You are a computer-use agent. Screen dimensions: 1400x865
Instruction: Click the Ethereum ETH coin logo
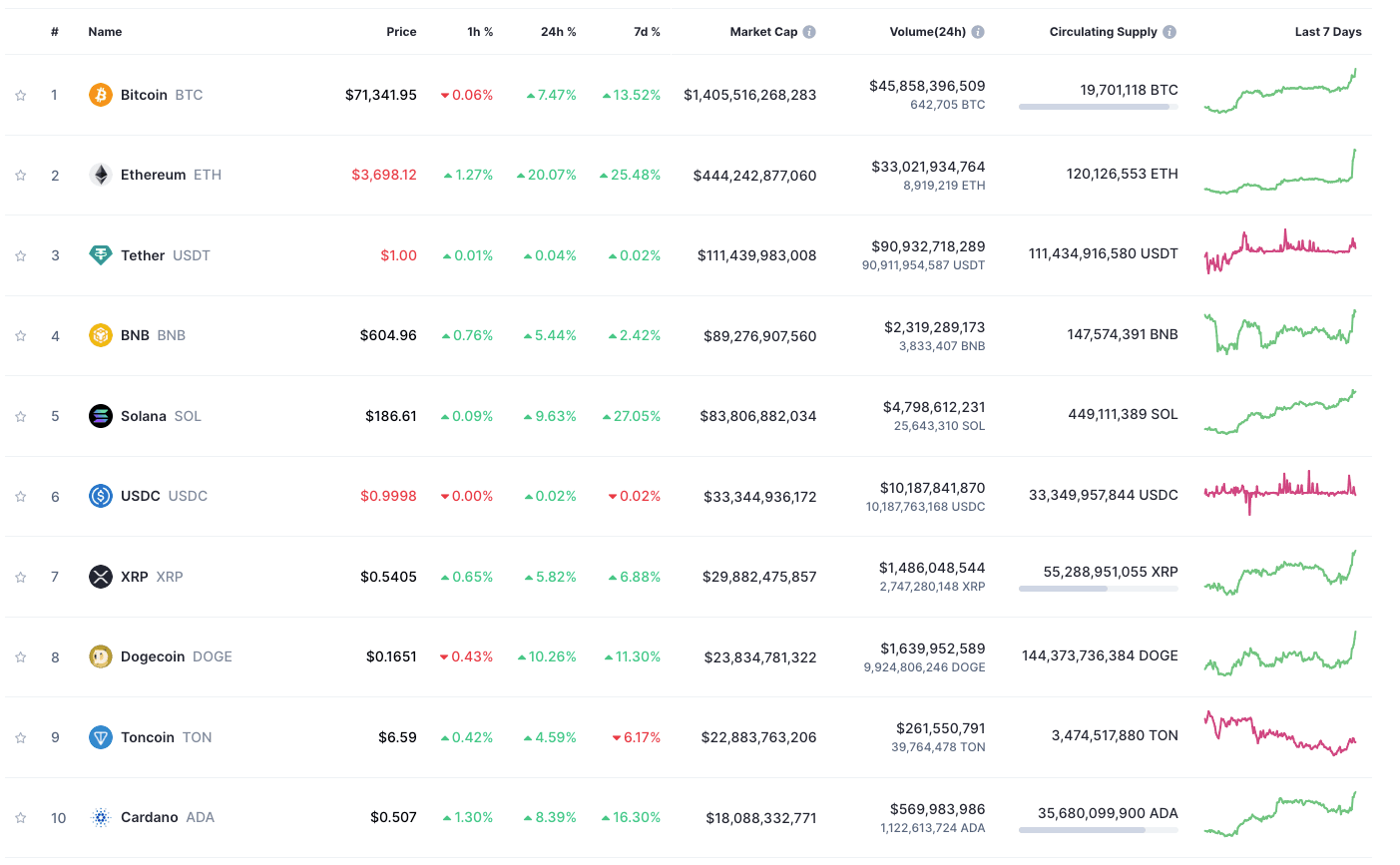pyautogui.click(x=100, y=175)
